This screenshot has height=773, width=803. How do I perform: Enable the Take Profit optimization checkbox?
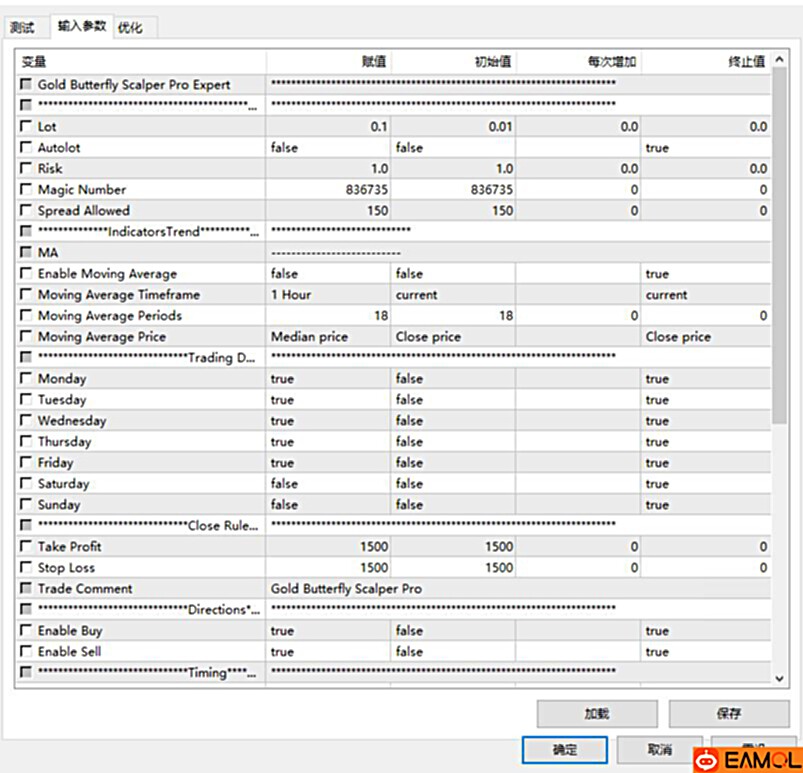[x=26, y=547]
